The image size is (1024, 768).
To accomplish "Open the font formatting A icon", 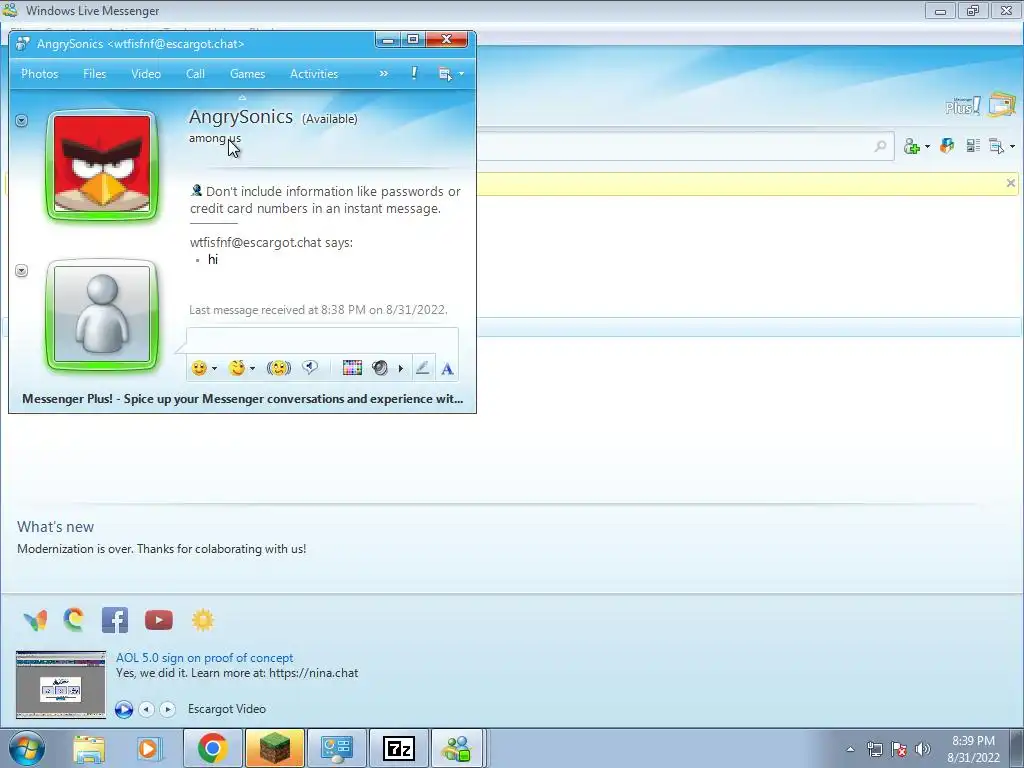I will click(447, 369).
